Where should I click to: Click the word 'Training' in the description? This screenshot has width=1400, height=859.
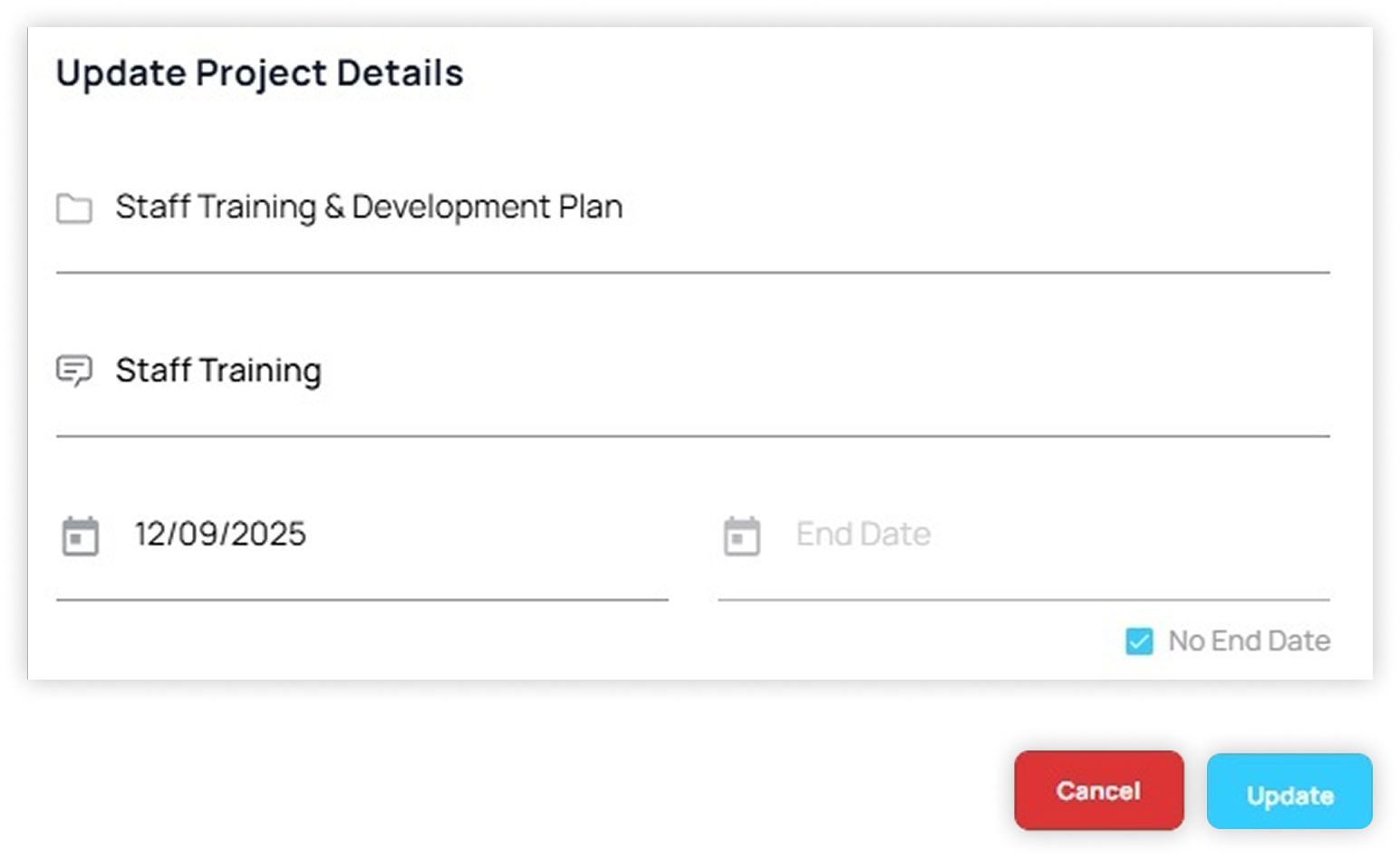point(261,372)
